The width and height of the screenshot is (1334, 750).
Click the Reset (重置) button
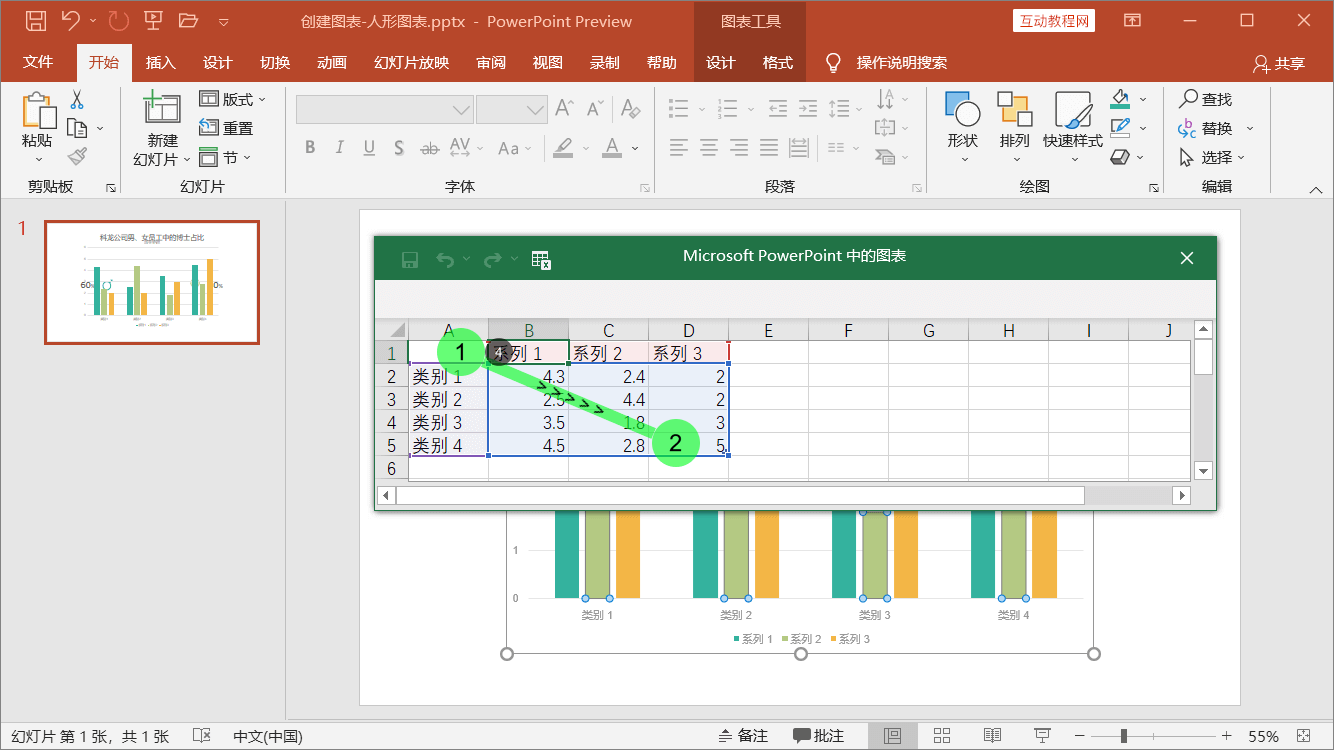(x=226, y=128)
